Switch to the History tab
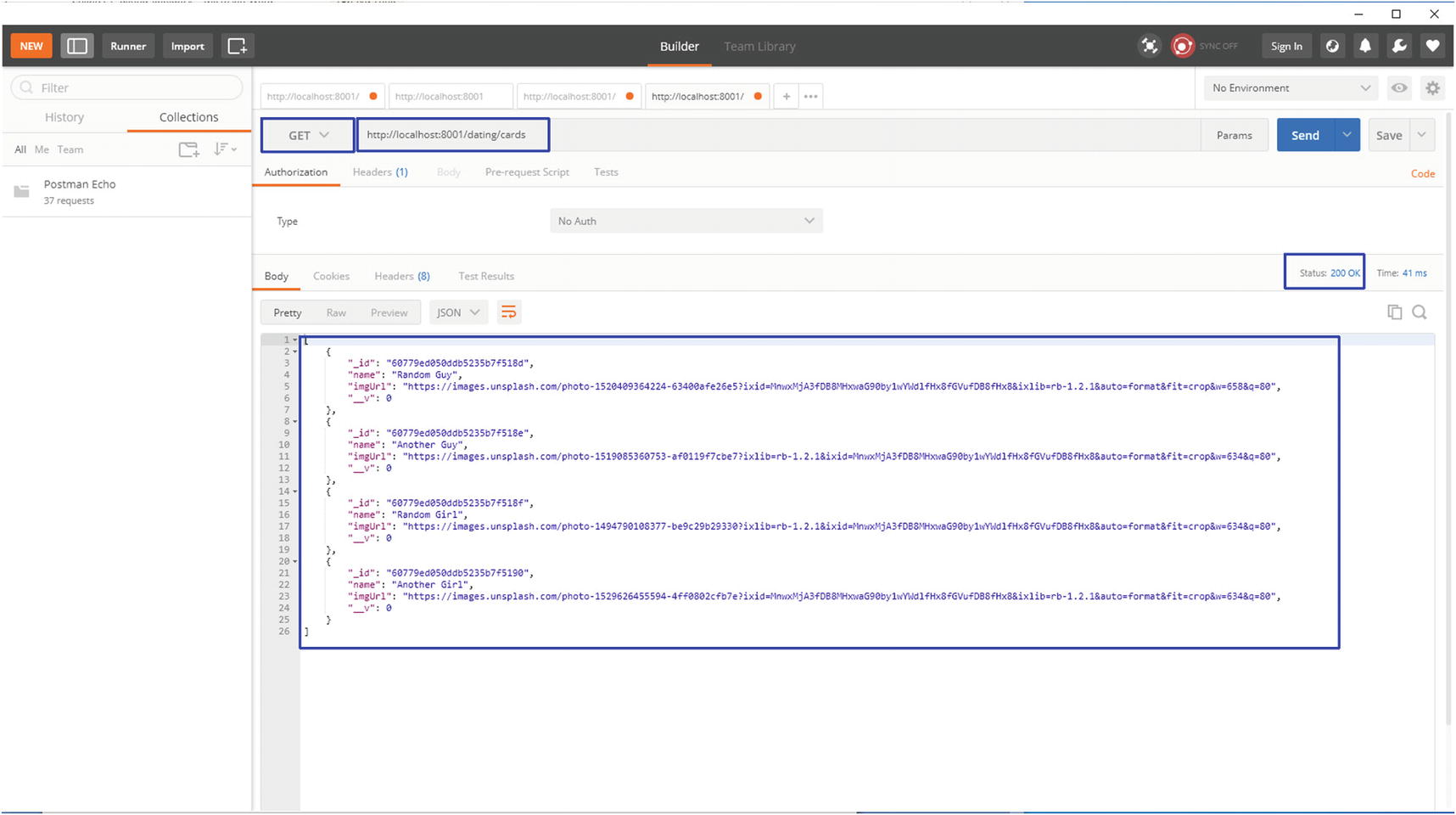 click(x=64, y=117)
